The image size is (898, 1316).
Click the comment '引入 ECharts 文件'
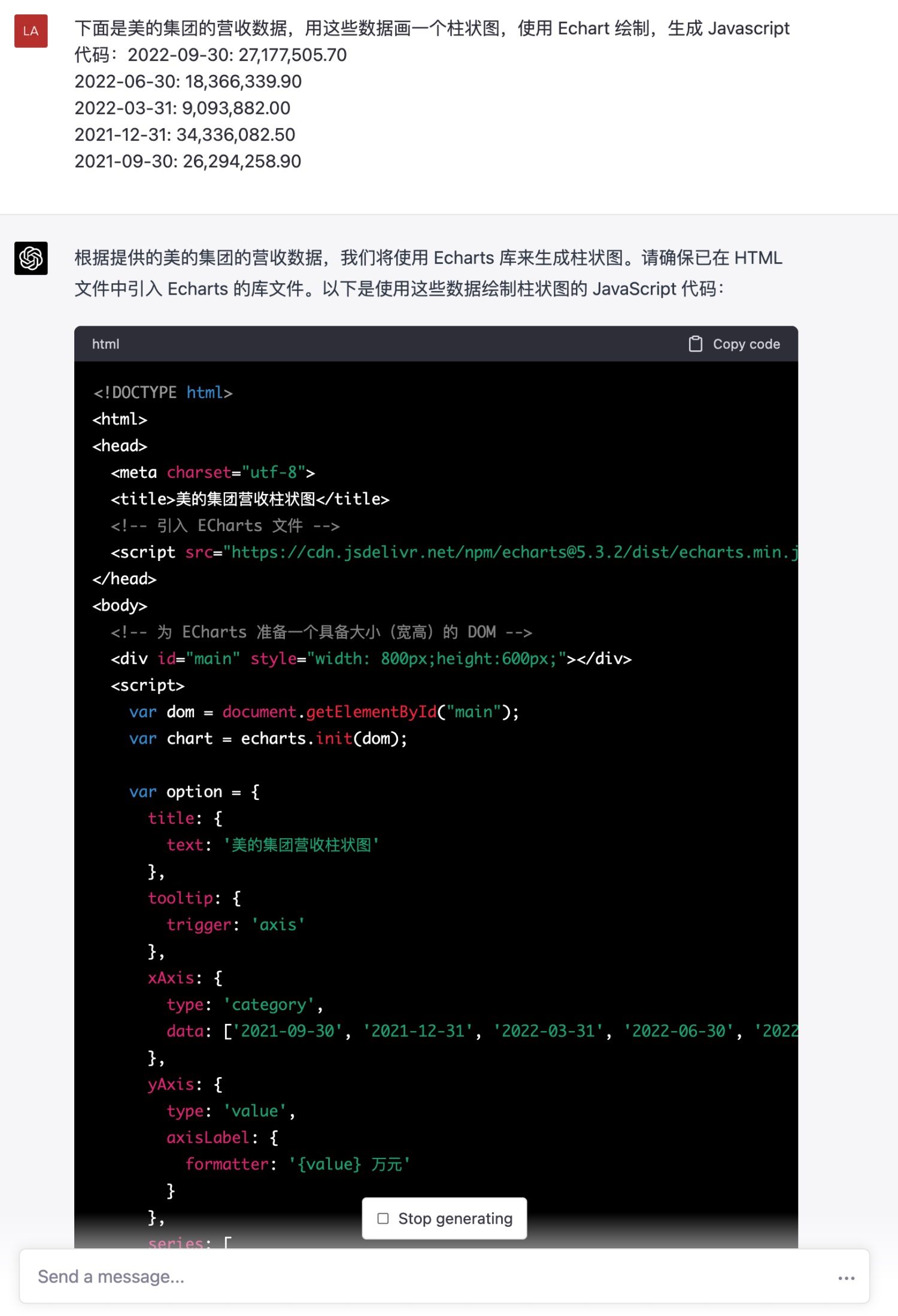click(x=225, y=526)
